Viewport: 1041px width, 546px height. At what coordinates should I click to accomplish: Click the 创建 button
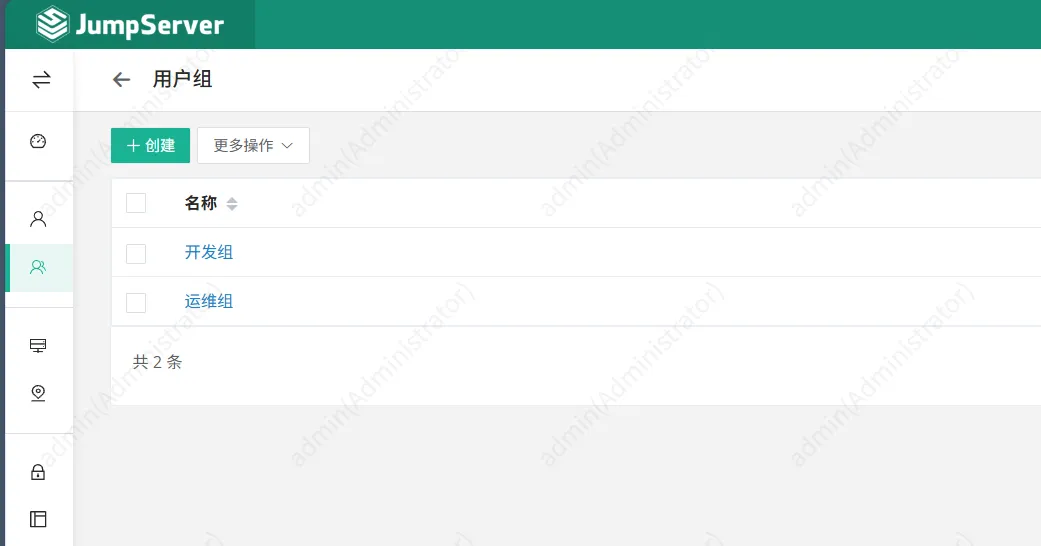(x=150, y=145)
